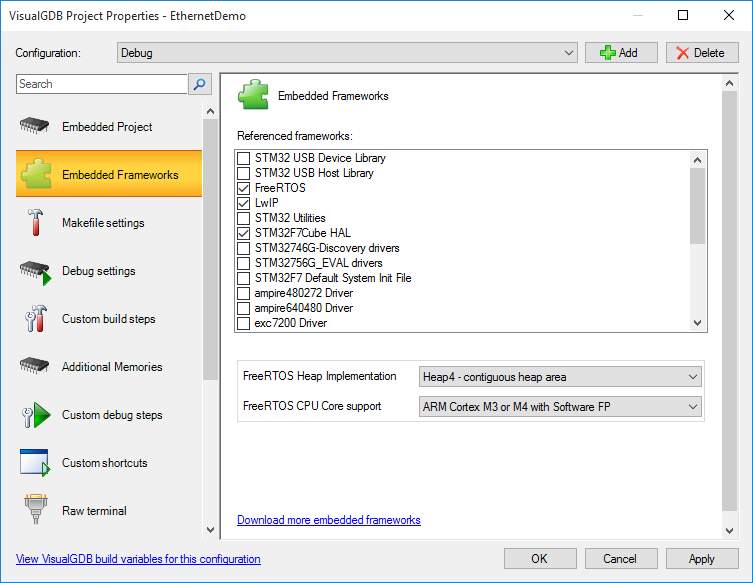The height and width of the screenshot is (583, 753).
Task: Open View VisualGDB build variables link
Action: (x=138, y=559)
